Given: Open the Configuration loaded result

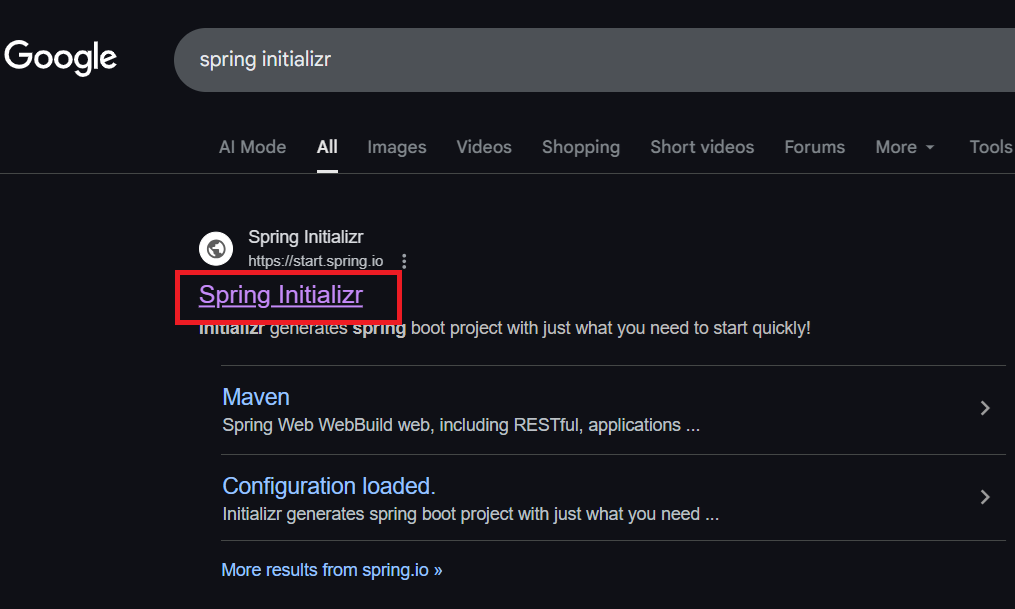Looking at the screenshot, I should pyautogui.click(x=326, y=486).
